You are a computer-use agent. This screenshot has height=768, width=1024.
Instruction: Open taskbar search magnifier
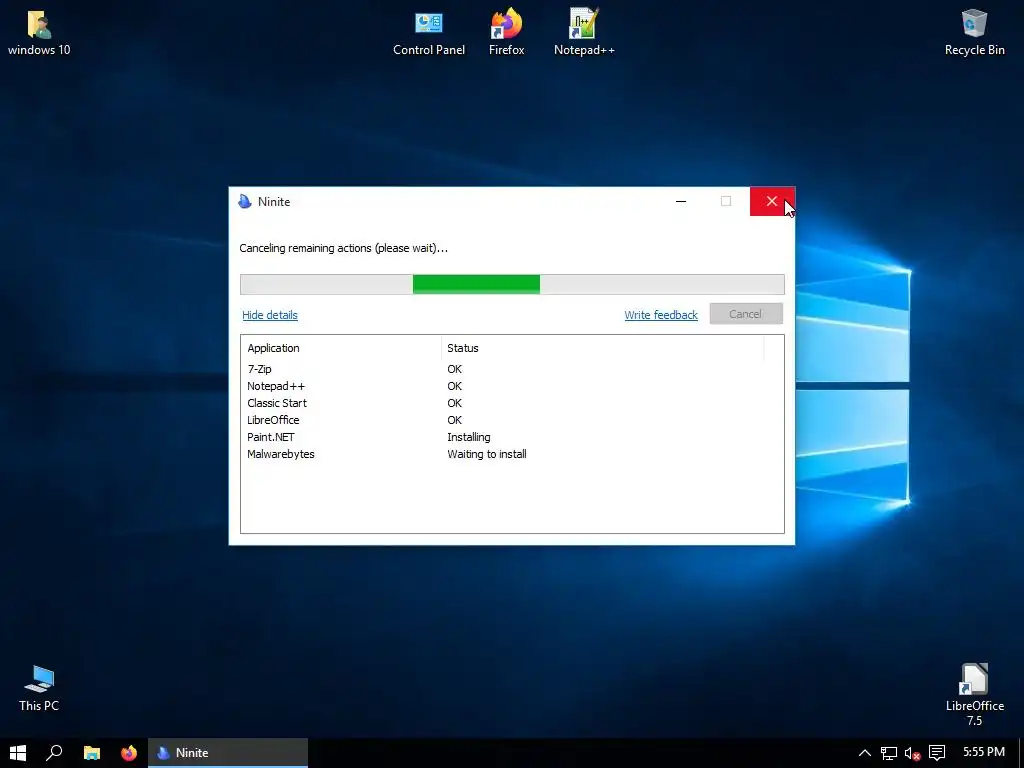[x=54, y=752]
